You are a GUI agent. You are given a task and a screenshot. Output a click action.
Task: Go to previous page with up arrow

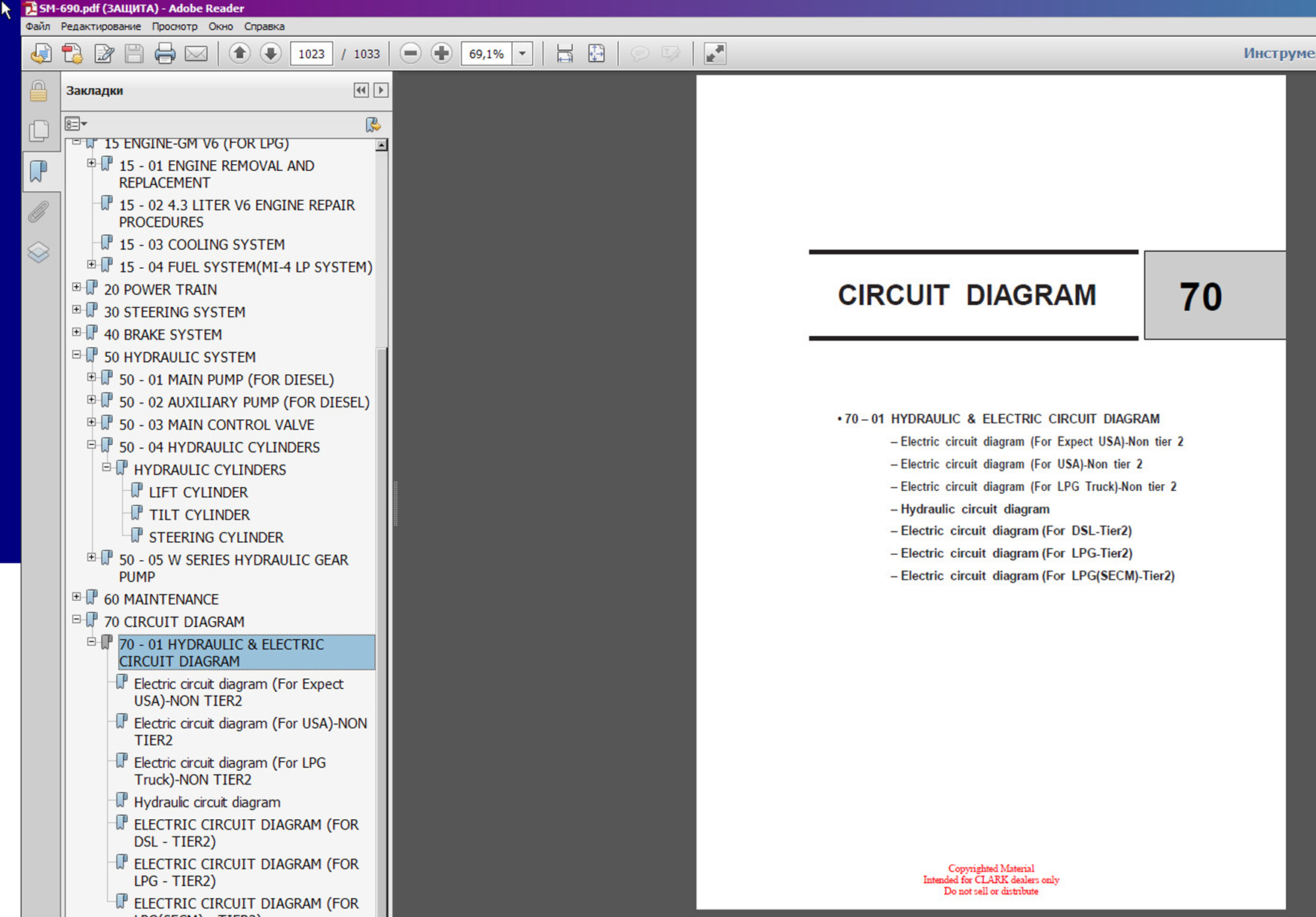(x=239, y=53)
